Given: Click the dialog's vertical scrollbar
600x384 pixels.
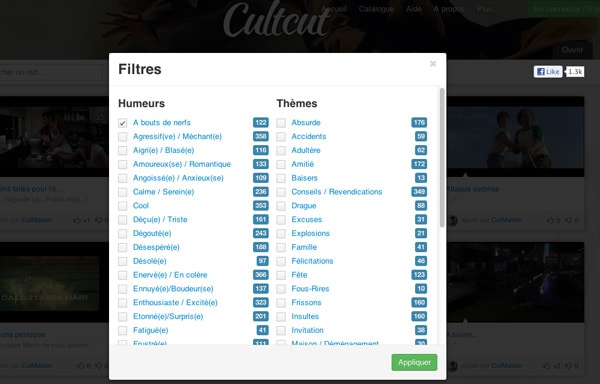Looking at the screenshot, I should point(442,158).
